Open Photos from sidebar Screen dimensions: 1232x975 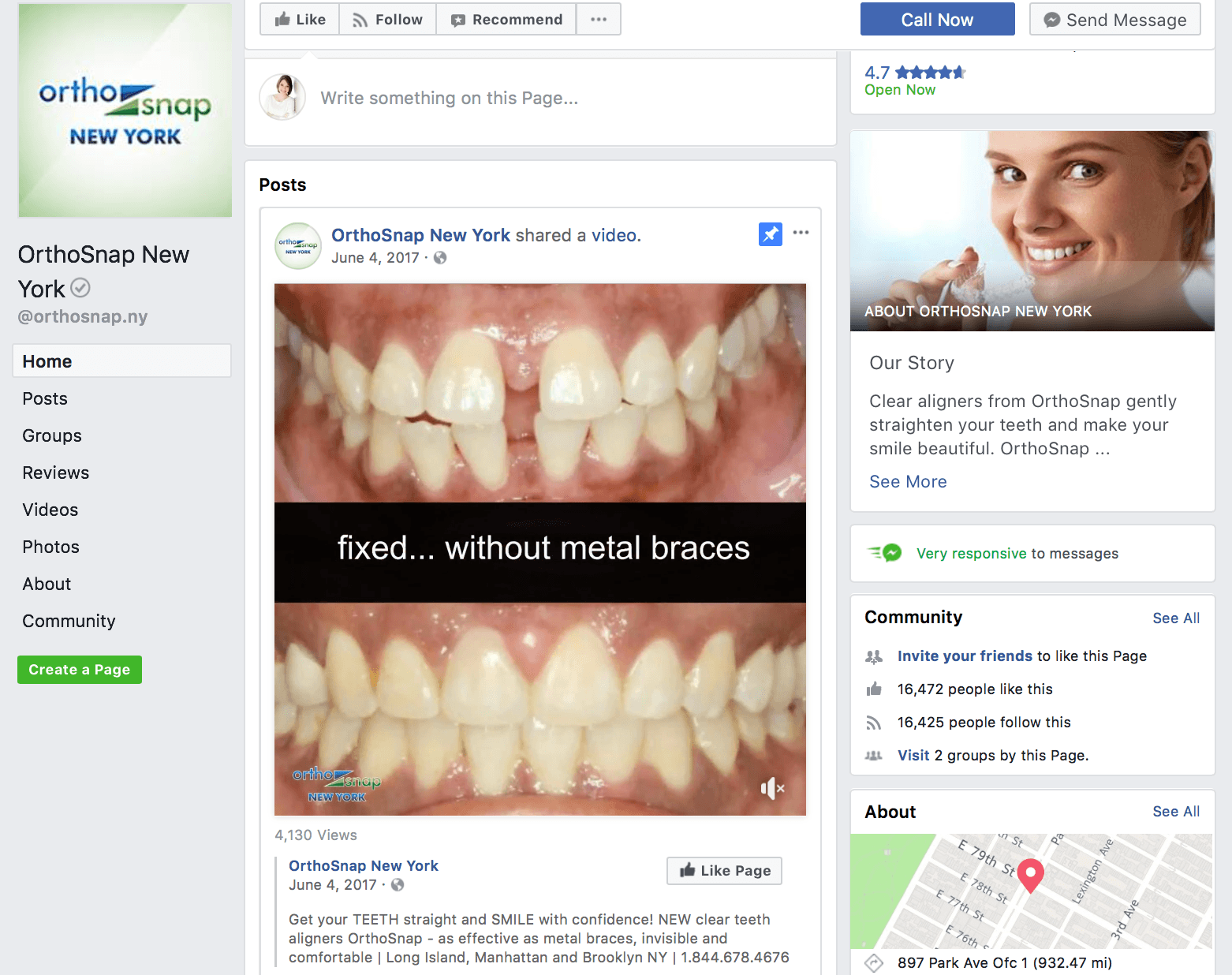point(51,547)
